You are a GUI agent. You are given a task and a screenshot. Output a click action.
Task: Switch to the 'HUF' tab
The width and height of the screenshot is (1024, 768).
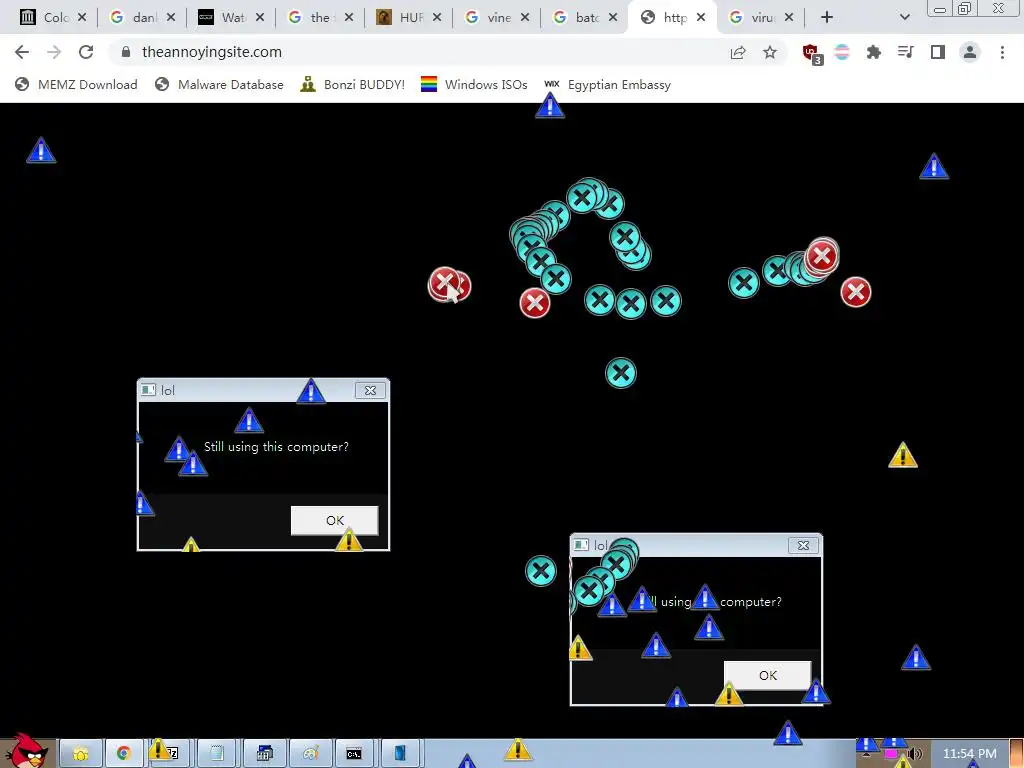pos(401,18)
